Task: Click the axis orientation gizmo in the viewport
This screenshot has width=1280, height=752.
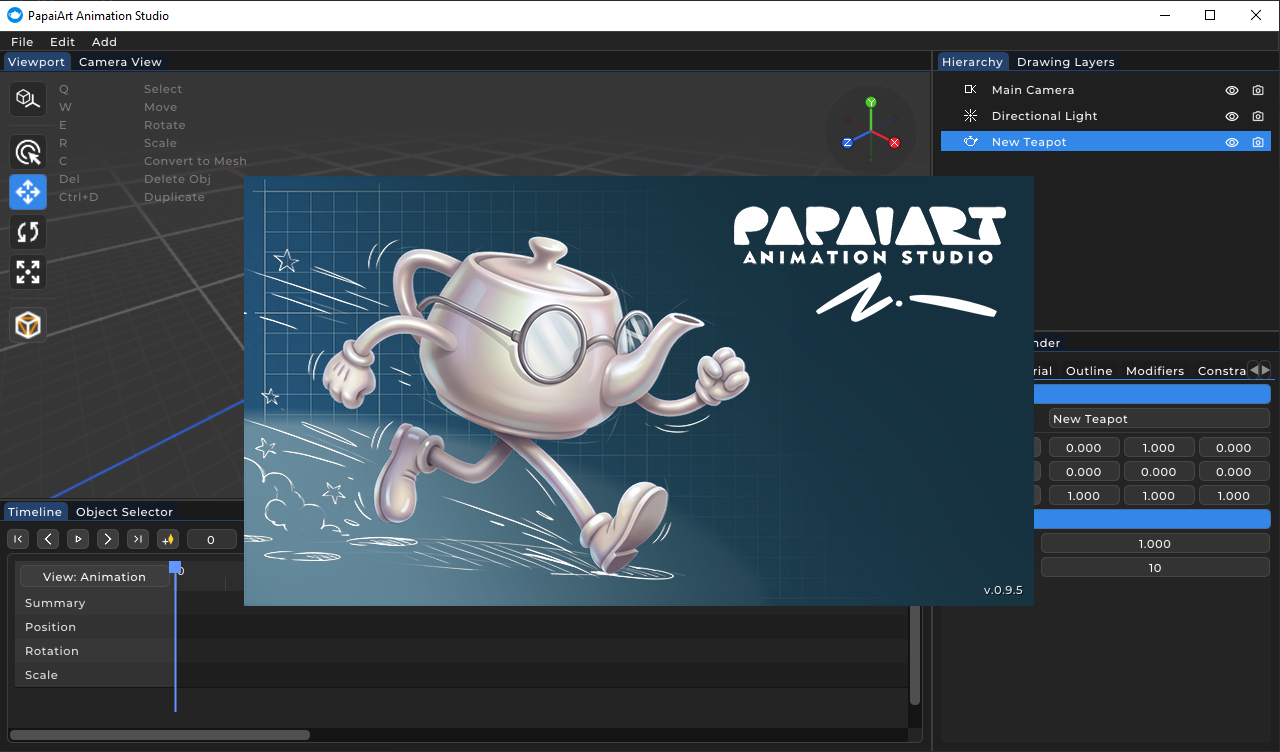Action: 871,129
